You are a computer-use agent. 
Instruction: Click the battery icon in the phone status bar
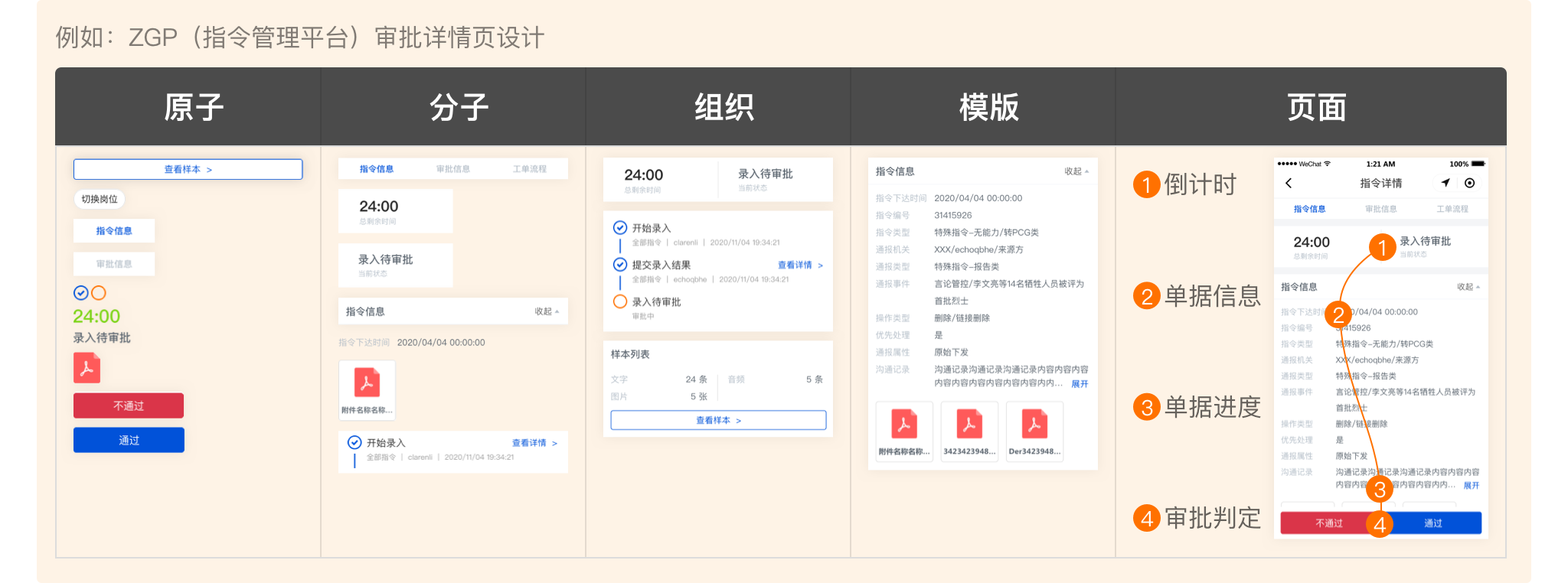1478,164
